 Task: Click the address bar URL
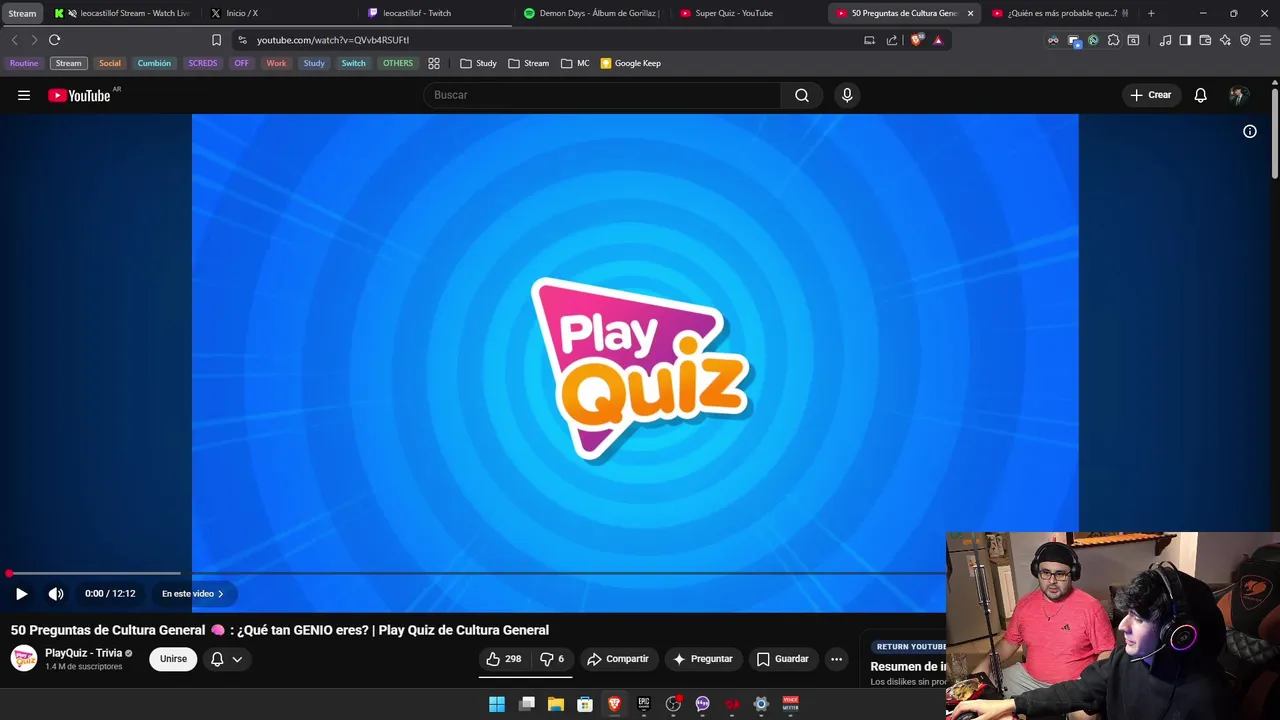tap(333, 40)
